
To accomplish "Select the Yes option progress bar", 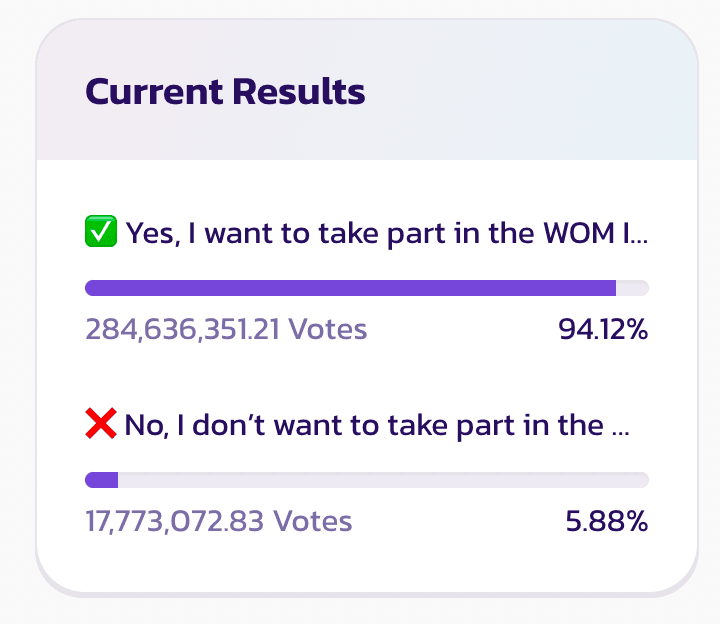I will 367,288.
